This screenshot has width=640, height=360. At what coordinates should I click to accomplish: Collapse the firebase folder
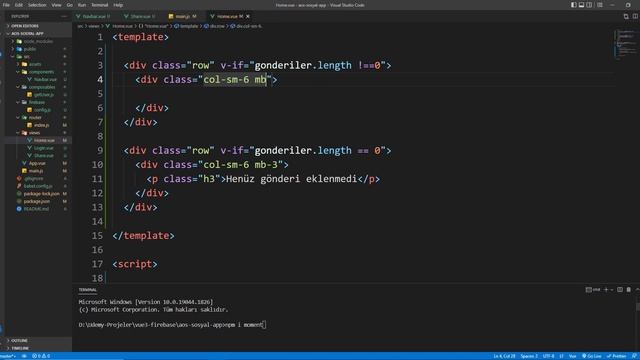37,102
